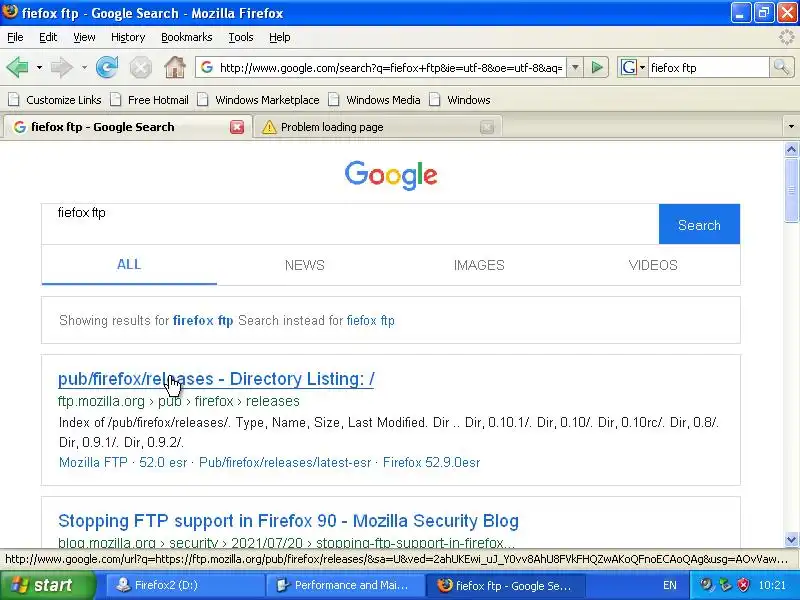This screenshot has height=600, width=800.
Task: Open the Free Hotmail bookmark
Action: click(x=150, y=100)
